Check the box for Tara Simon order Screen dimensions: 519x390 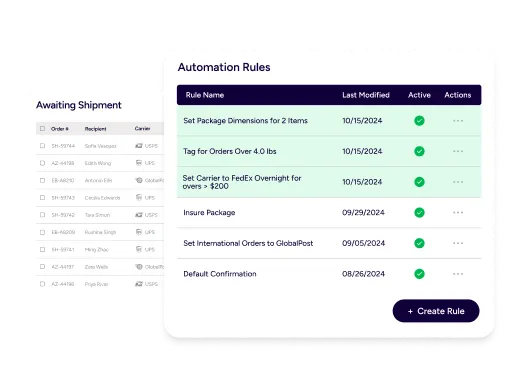tap(42, 215)
